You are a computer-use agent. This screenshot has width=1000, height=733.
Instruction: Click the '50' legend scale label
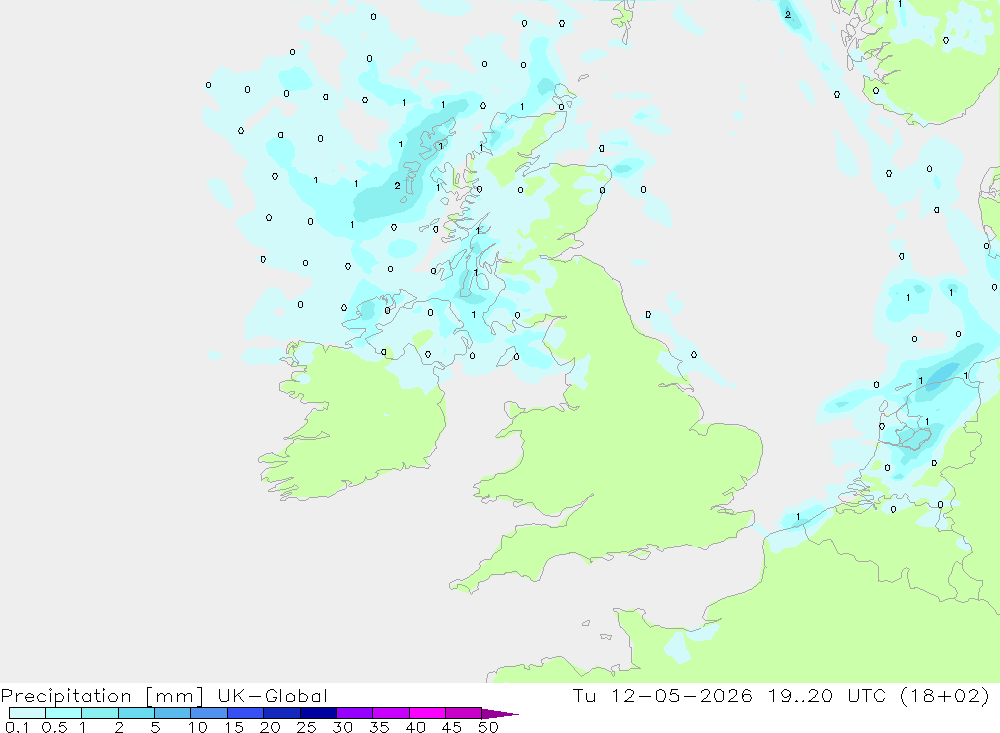pyautogui.click(x=488, y=727)
